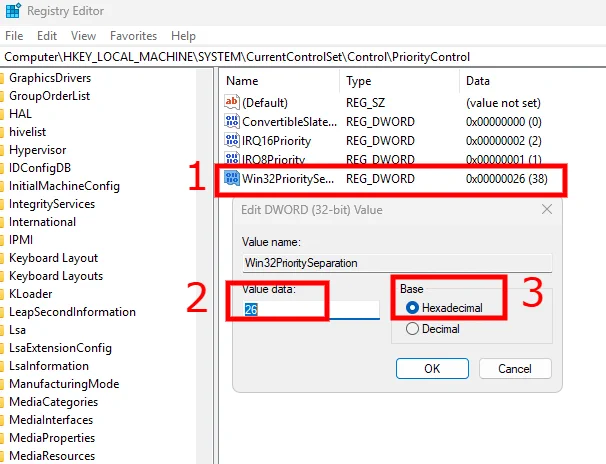Select the hivelist key
Viewport: 606px width, 464px height.
[x=27, y=132]
